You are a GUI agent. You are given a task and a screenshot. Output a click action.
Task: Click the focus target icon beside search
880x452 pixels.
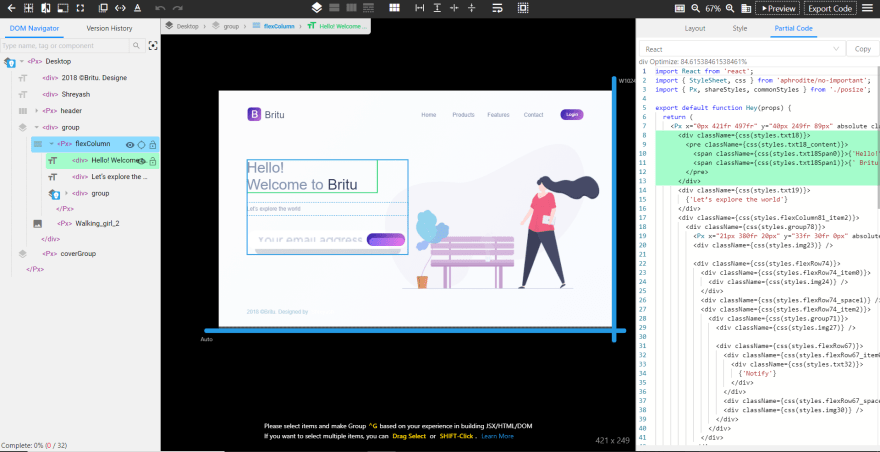[x=153, y=45]
